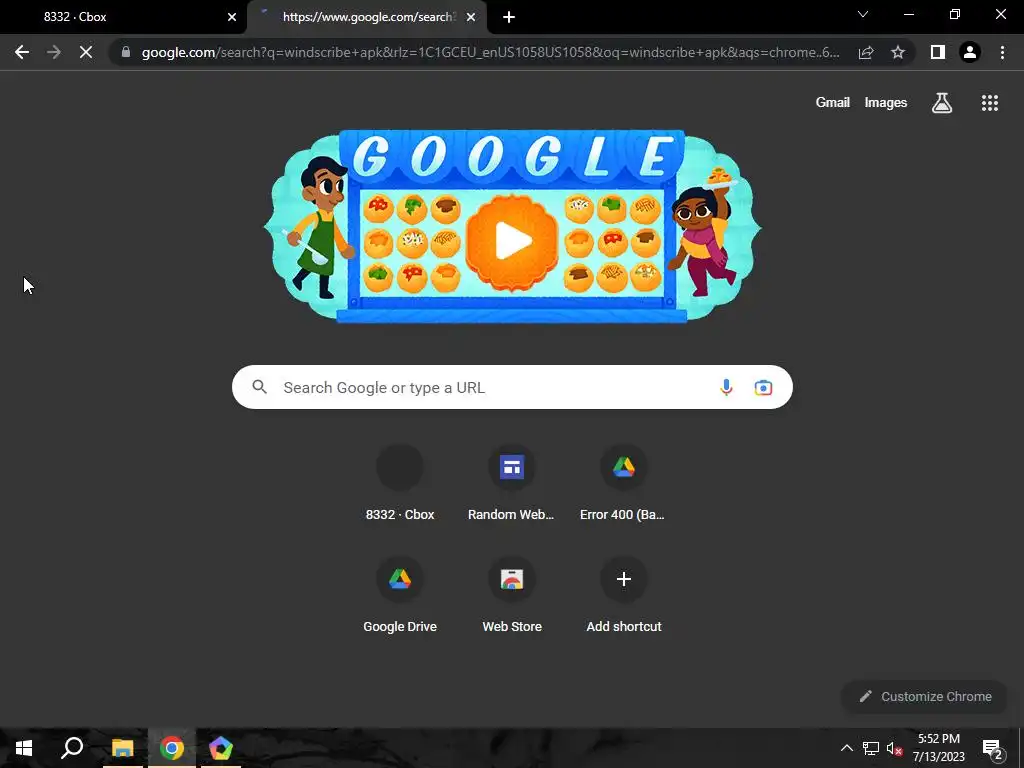View site information lock icon
The image size is (1024, 768).
[126, 52]
